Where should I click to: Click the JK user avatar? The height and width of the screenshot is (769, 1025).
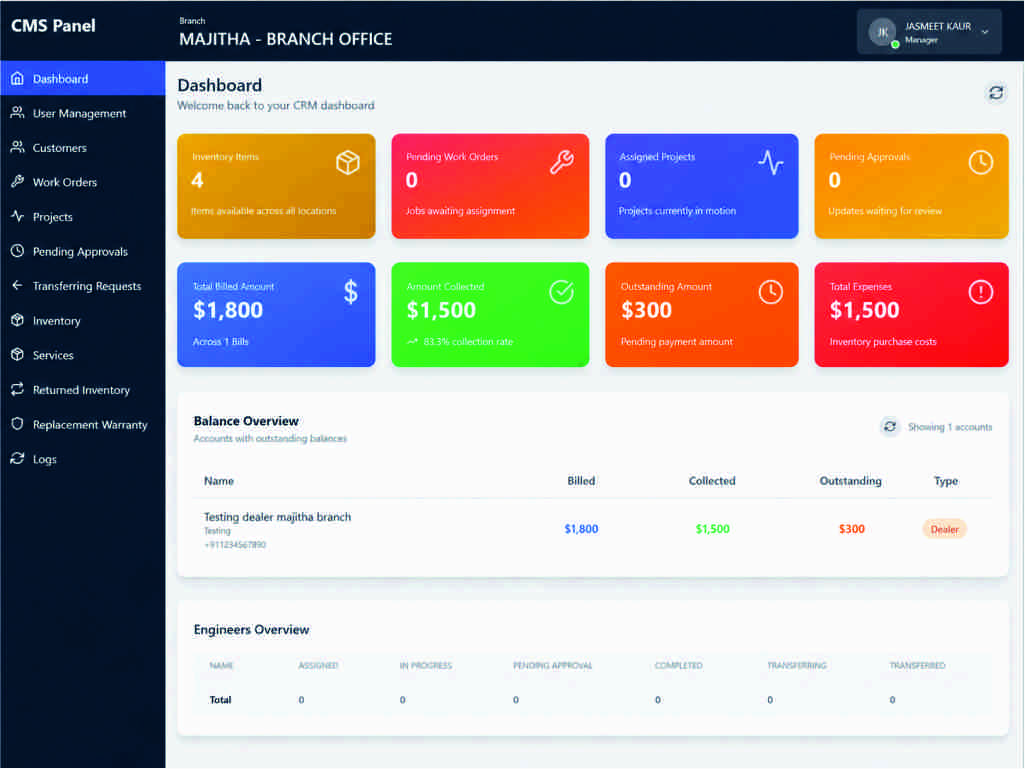(882, 32)
